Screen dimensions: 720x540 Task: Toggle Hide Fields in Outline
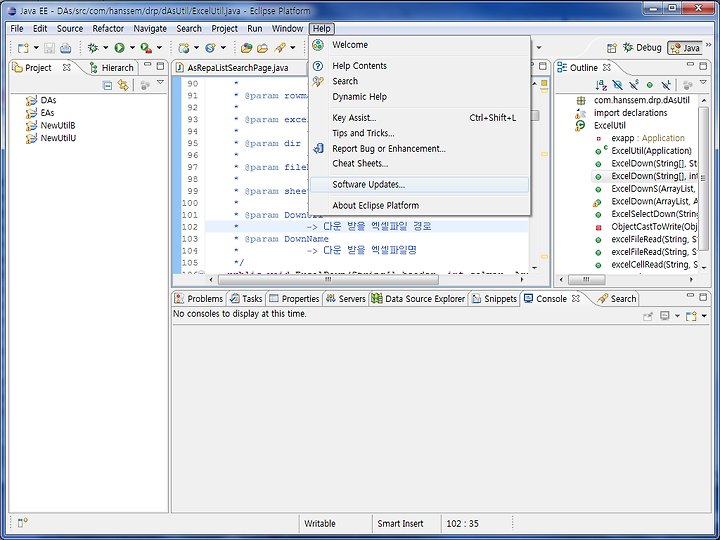(x=618, y=85)
